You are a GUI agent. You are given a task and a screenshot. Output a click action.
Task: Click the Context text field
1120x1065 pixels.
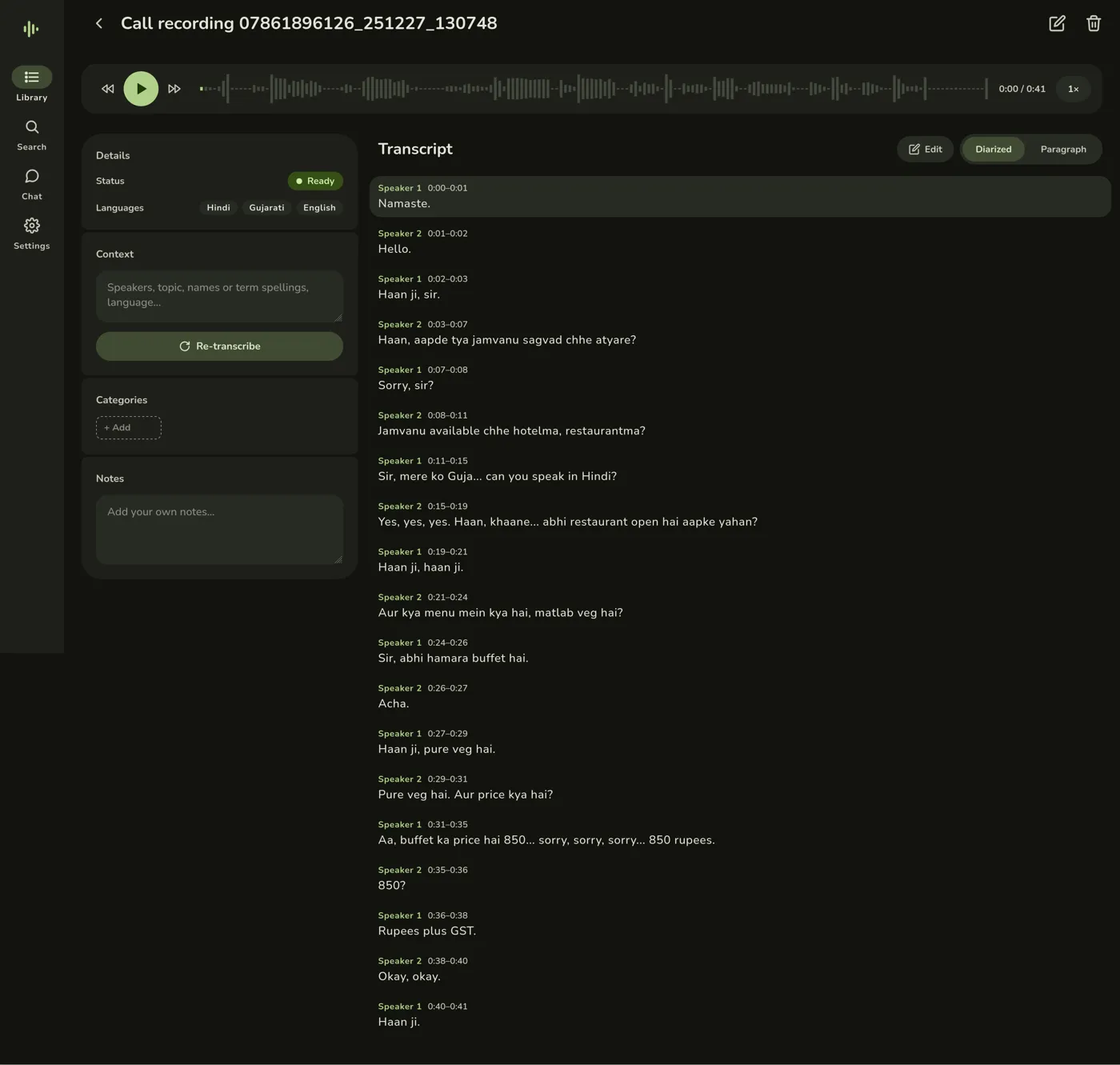(x=219, y=296)
